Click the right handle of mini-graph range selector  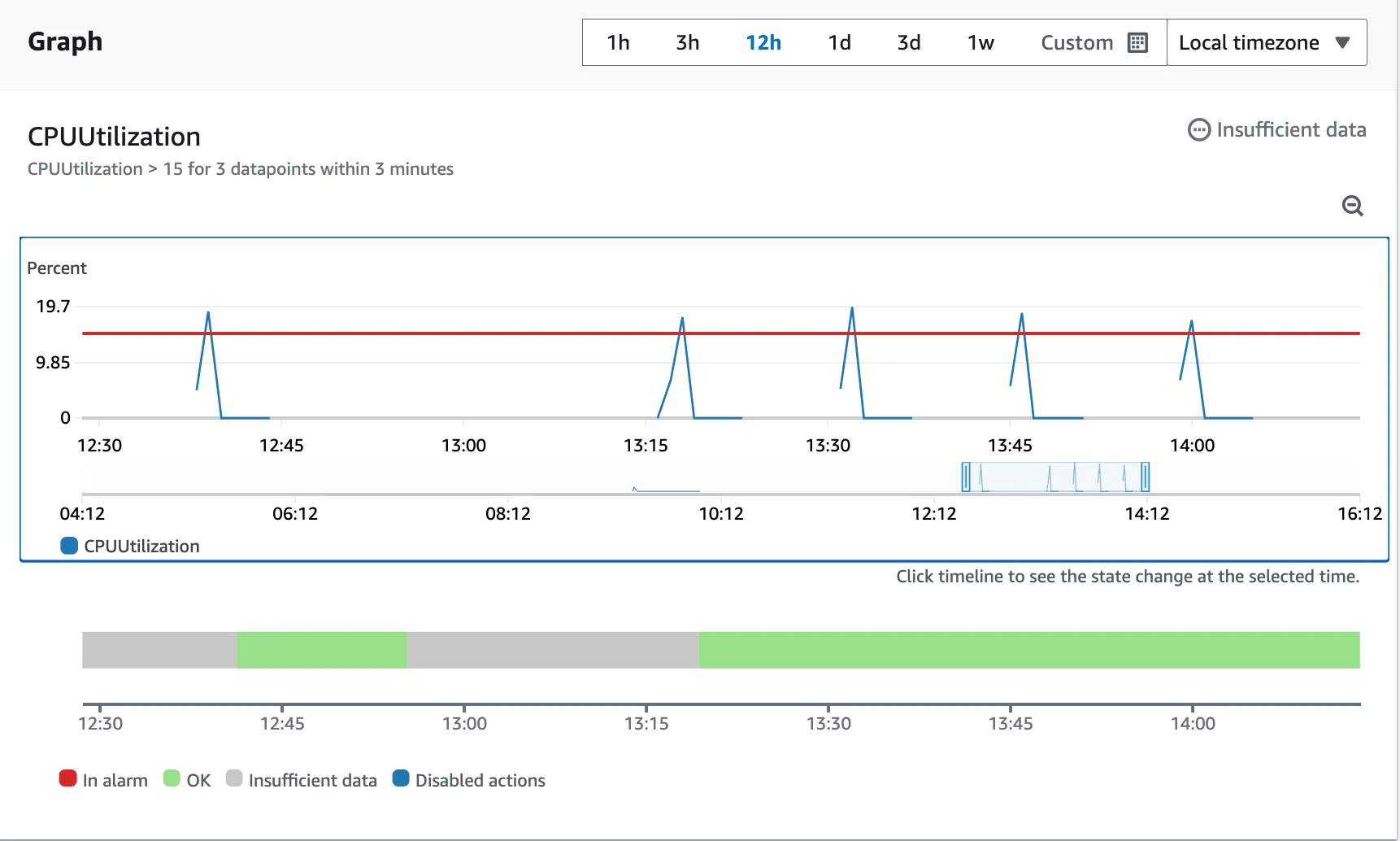[x=1145, y=477]
